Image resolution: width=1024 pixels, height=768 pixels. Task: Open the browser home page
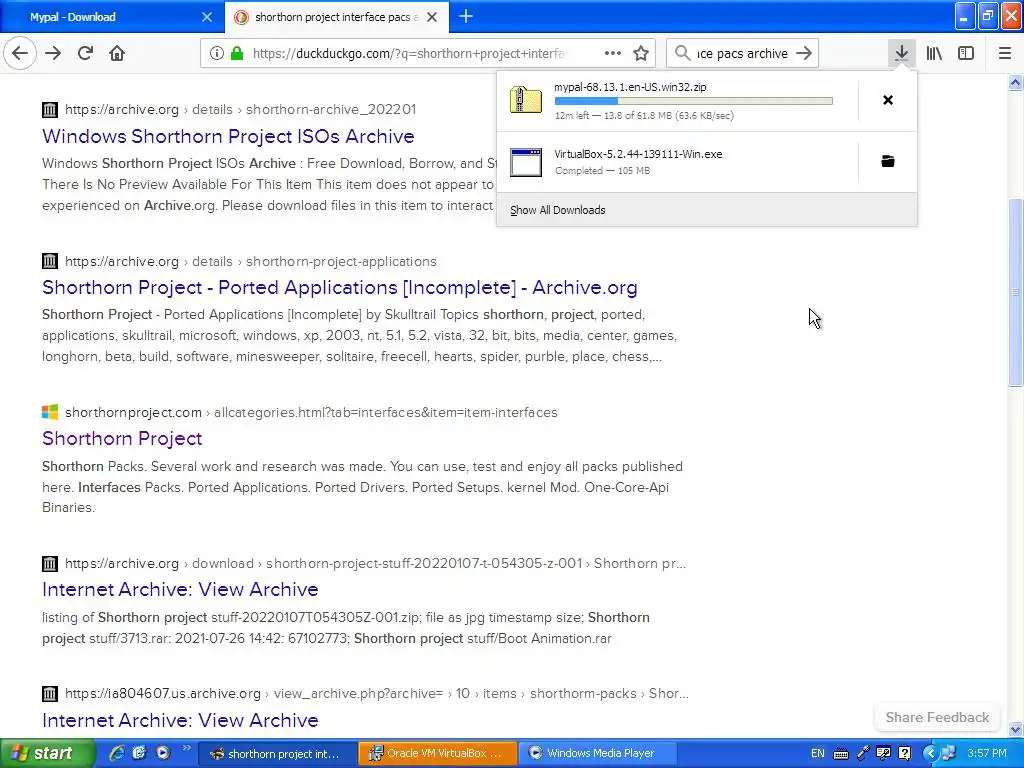pos(117,53)
